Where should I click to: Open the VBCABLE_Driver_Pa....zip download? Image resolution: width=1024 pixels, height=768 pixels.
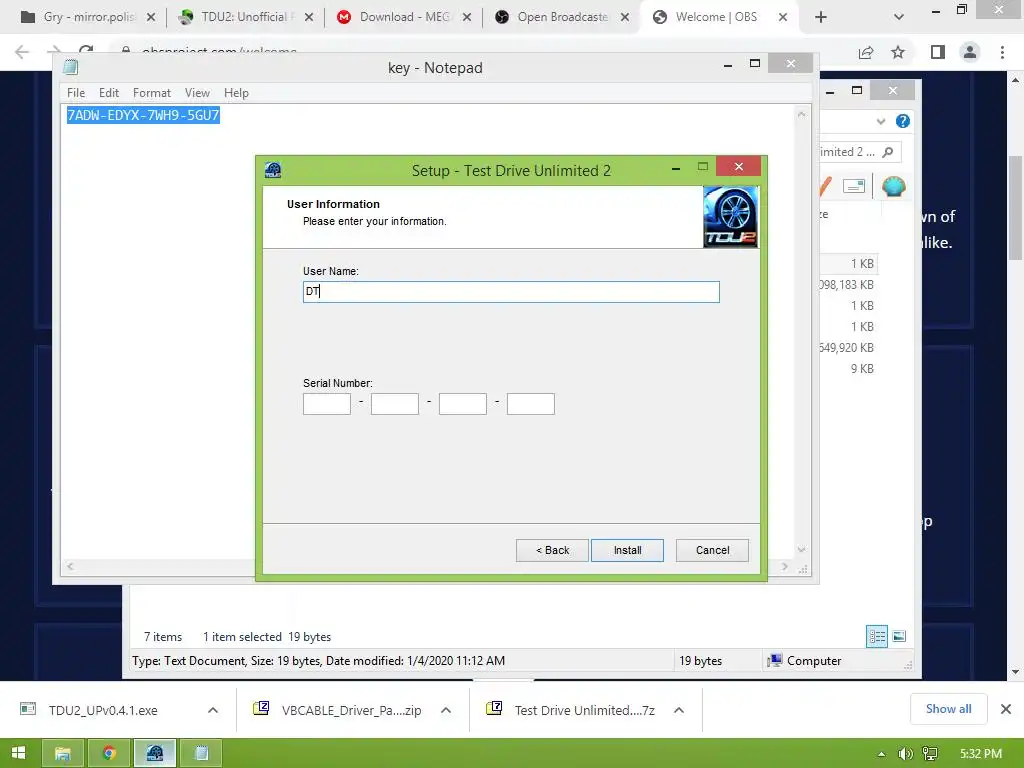coord(351,710)
